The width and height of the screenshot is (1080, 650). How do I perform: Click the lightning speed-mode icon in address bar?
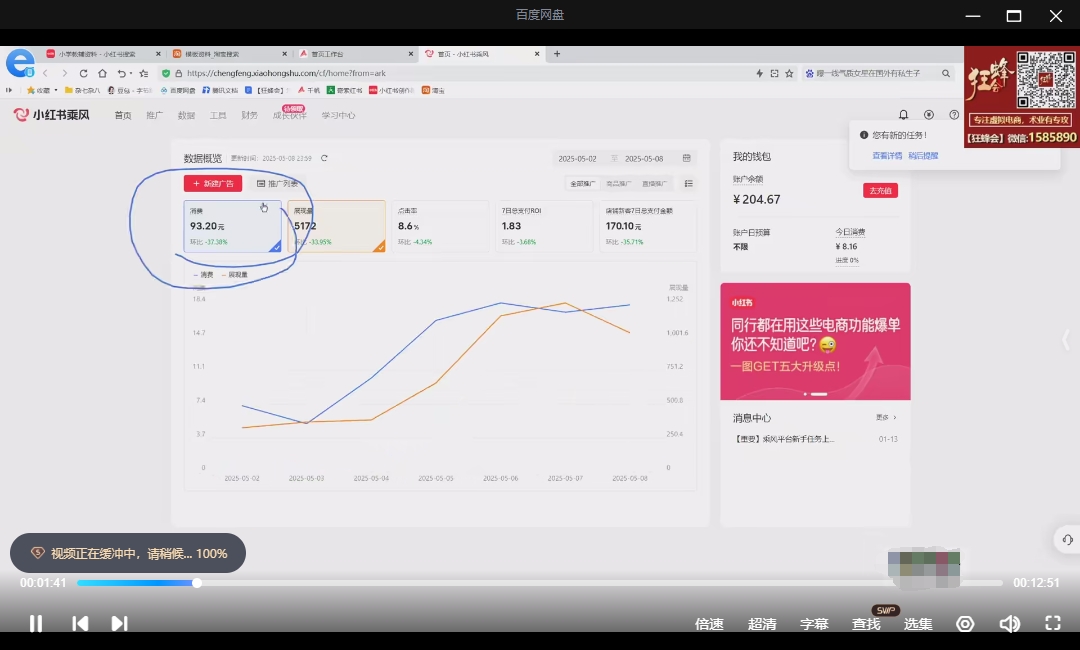(x=759, y=73)
